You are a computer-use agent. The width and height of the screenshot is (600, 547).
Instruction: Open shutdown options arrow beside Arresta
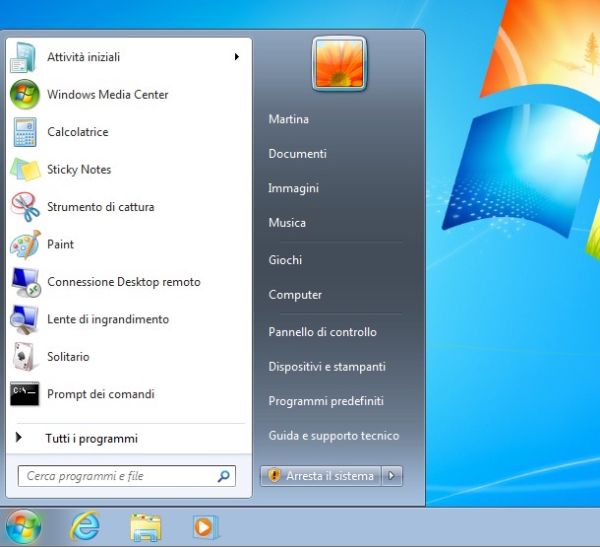[393, 476]
